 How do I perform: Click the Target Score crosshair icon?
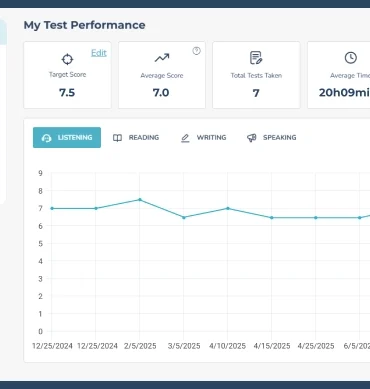(67, 59)
